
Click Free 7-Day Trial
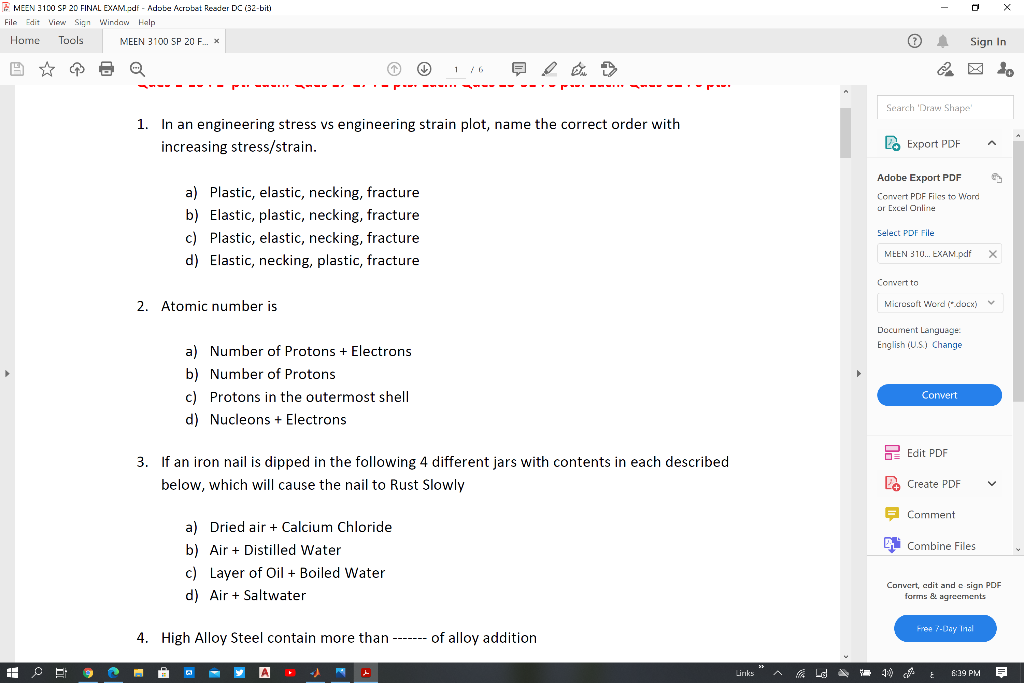point(944,628)
